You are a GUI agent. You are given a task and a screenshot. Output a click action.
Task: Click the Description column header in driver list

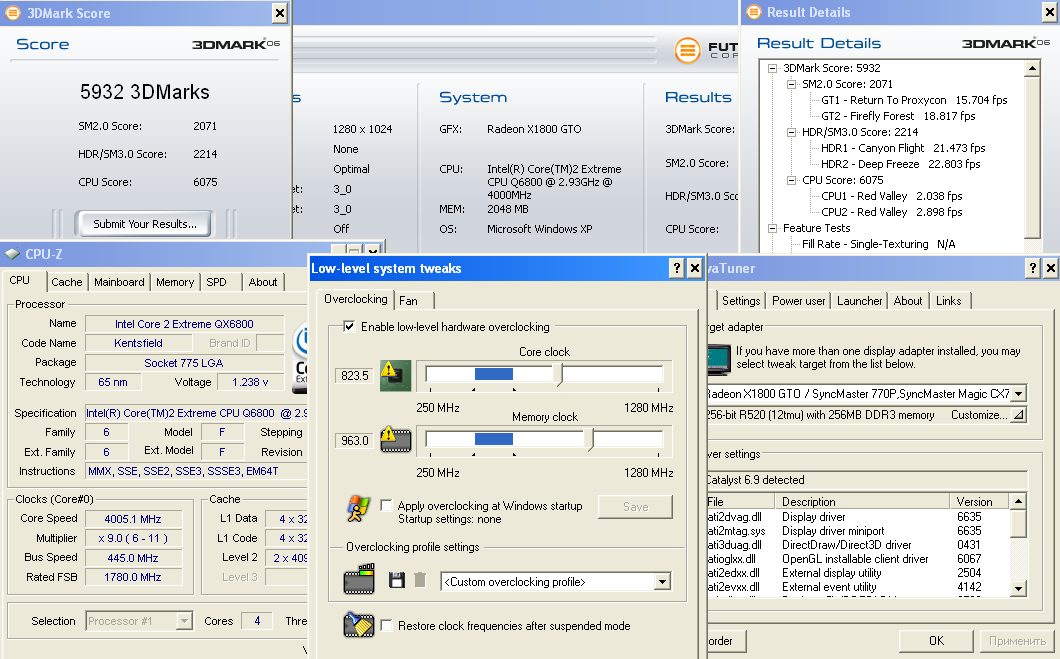click(x=863, y=502)
